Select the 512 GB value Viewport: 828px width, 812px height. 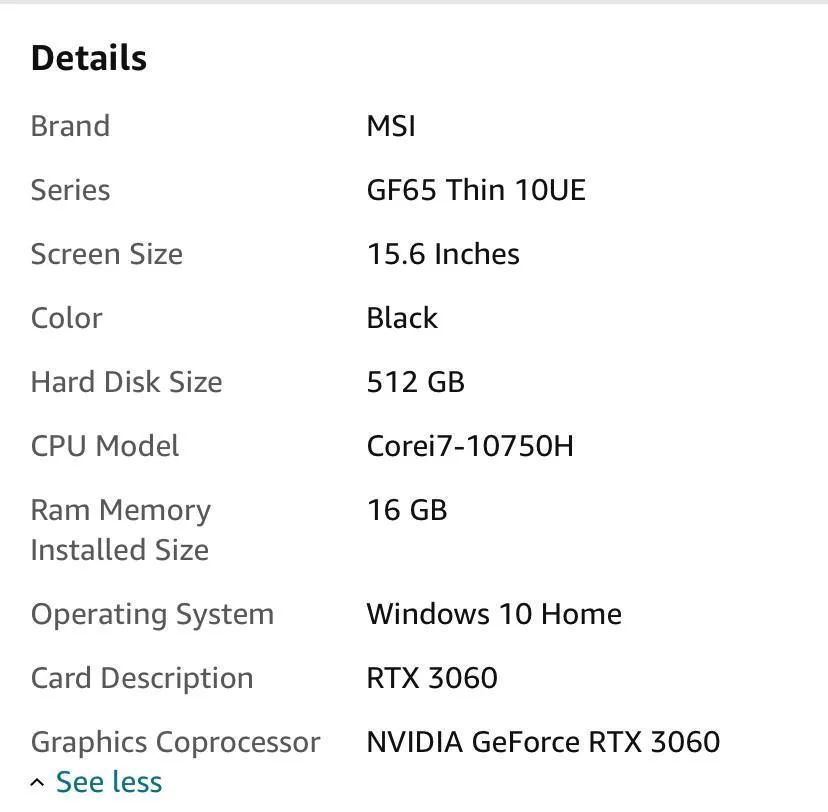tap(416, 382)
